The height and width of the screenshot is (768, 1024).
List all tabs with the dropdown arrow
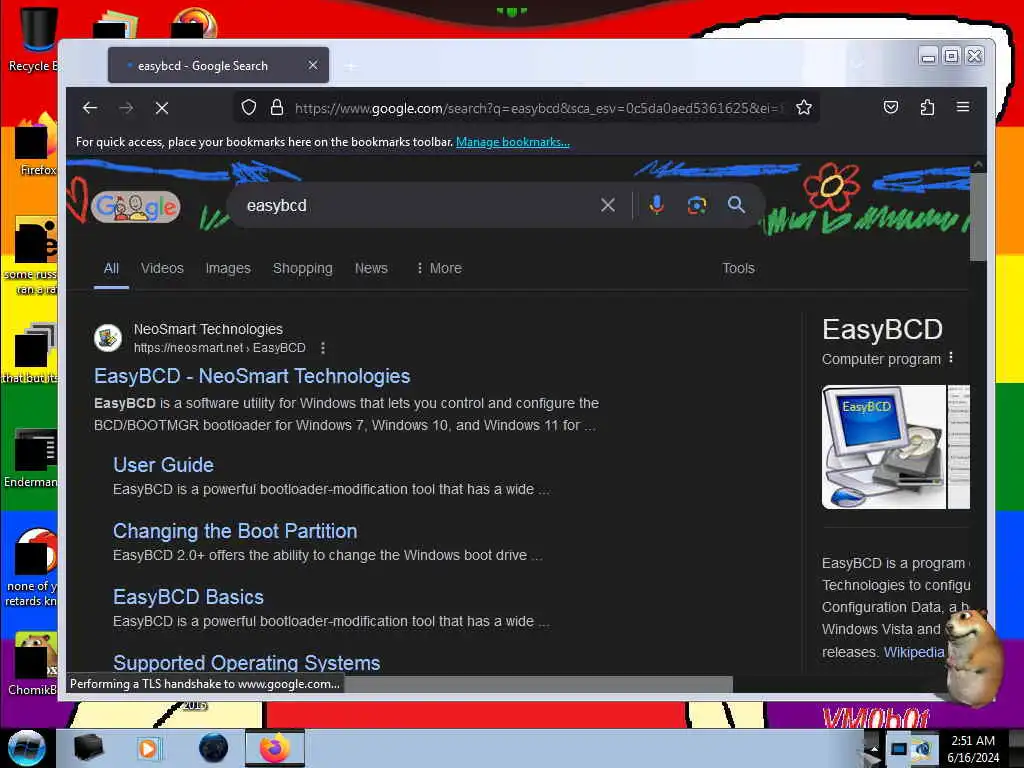pyautogui.click(x=857, y=65)
